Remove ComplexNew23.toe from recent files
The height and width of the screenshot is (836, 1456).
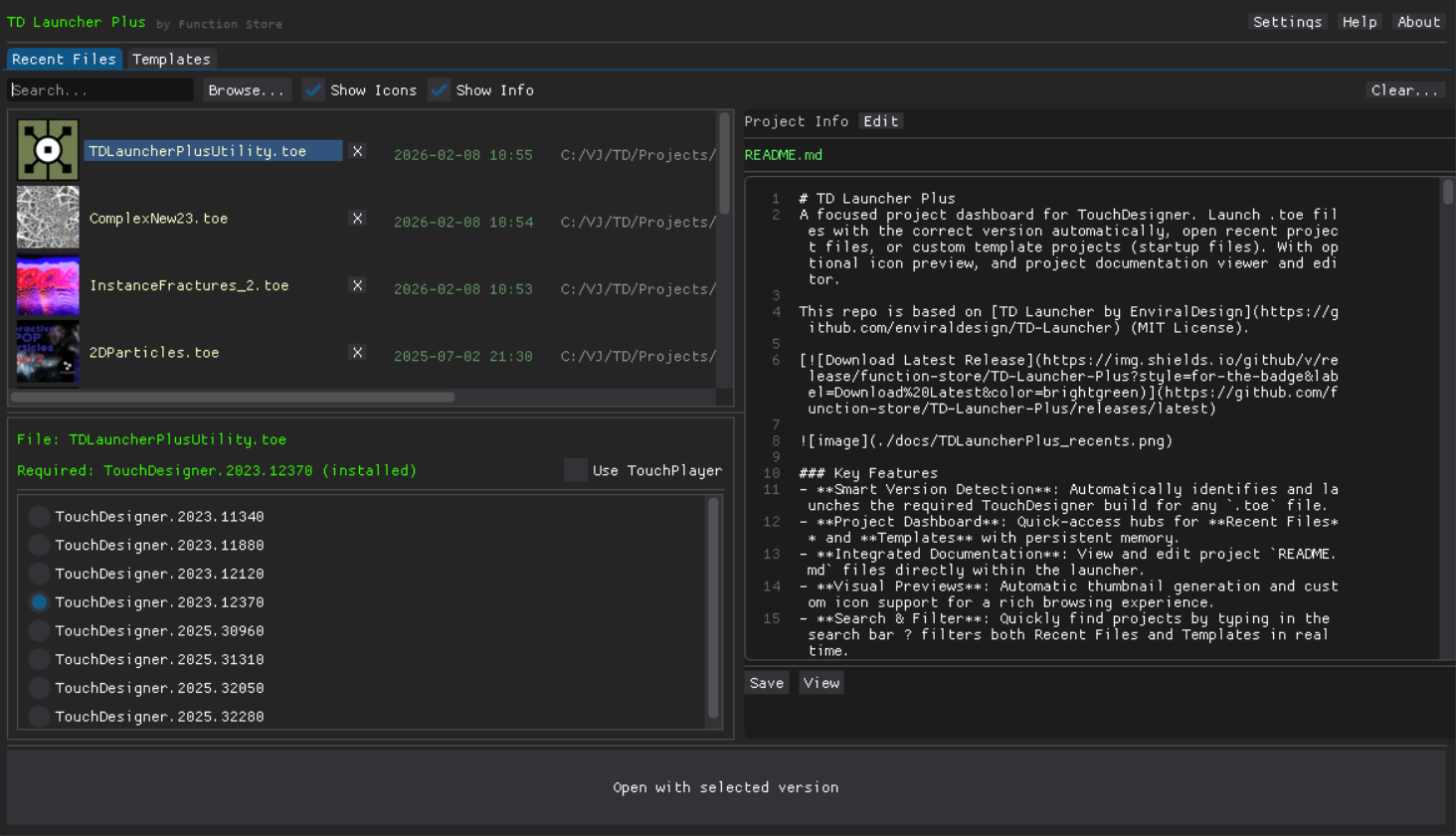pos(357,219)
